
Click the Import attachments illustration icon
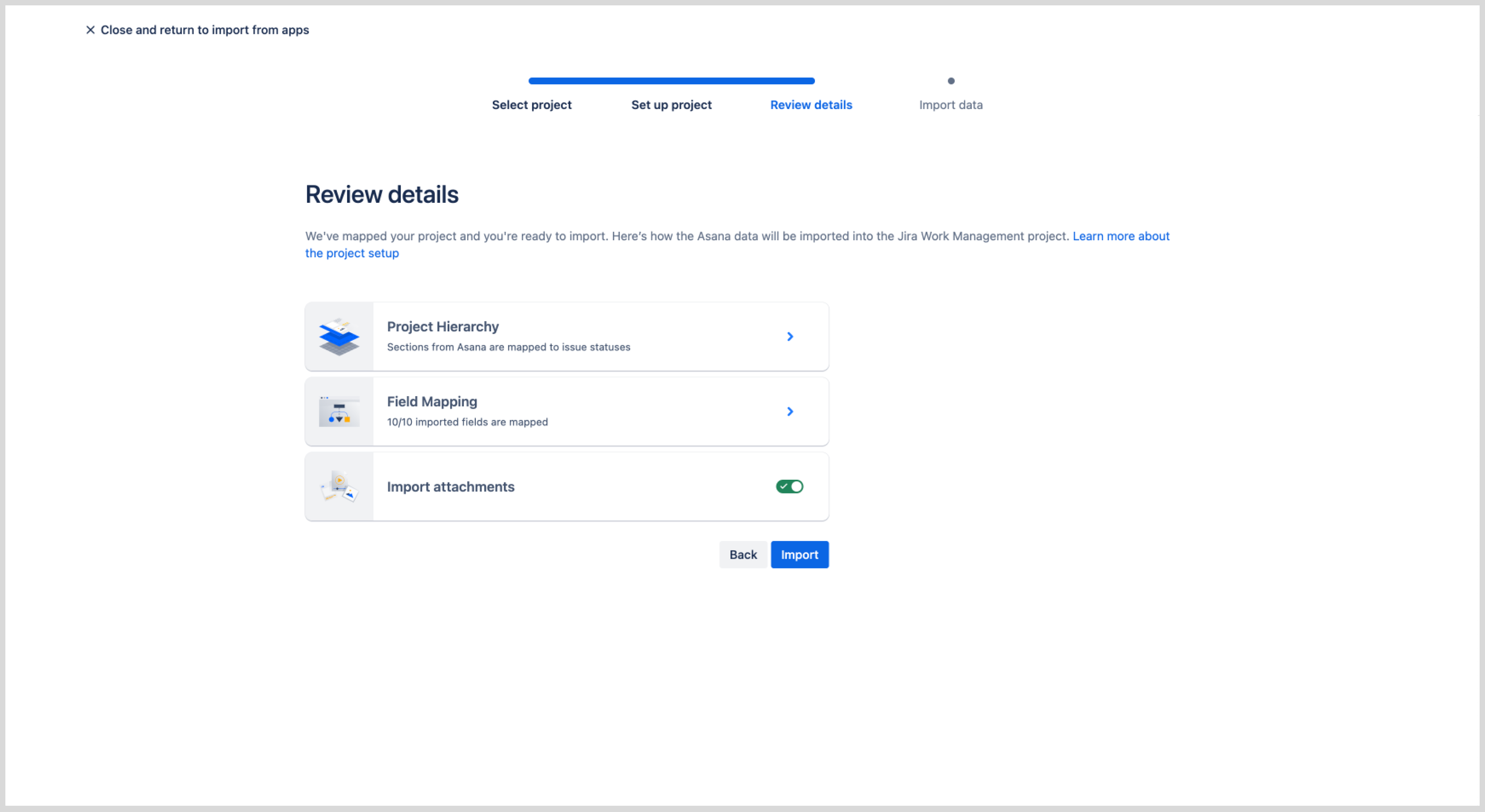point(339,486)
